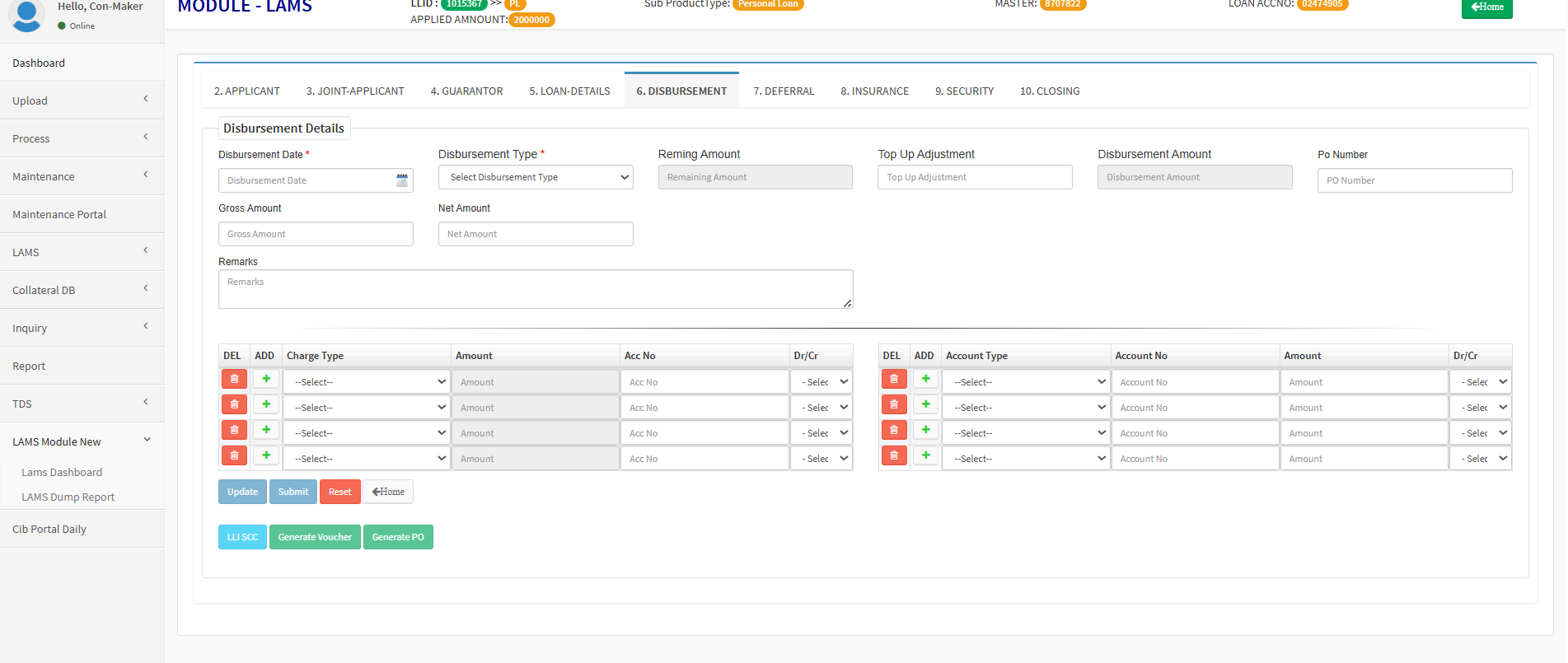
Task: Click the Generate Voucher button
Action: (x=315, y=537)
